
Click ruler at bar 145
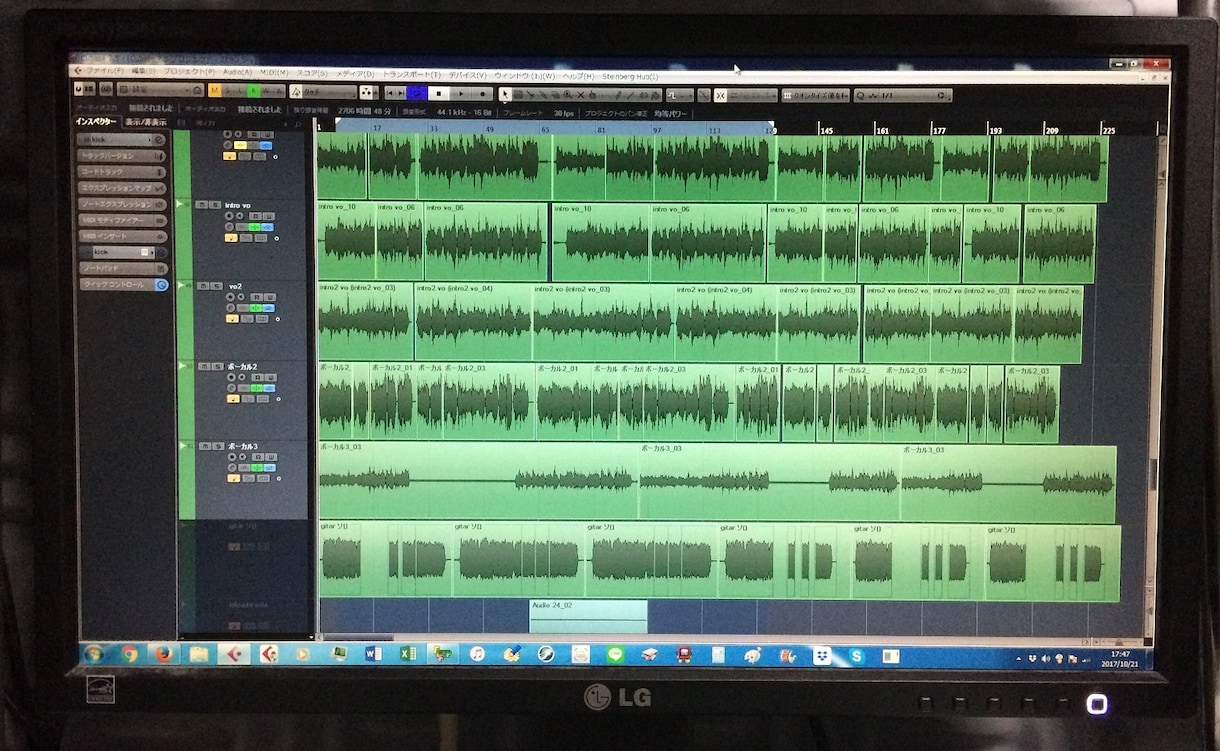[x=825, y=130]
